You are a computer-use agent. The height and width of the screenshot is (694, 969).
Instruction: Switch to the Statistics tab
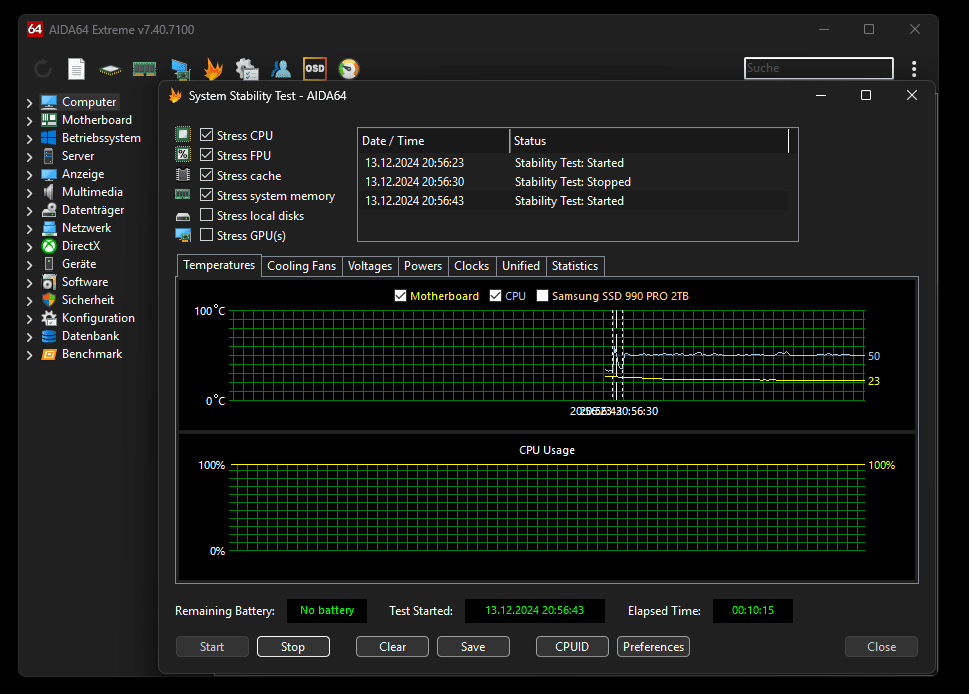(x=575, y=266)
